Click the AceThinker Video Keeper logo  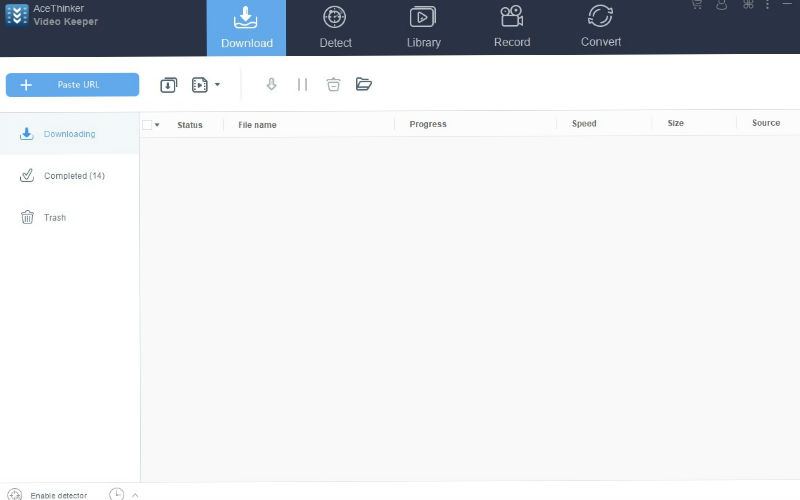point(17,15)
